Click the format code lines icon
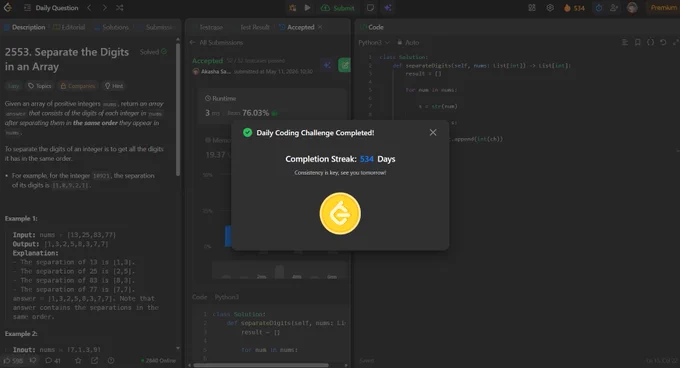The height and width of the screenshot is (368, 680). coord(625,42)
